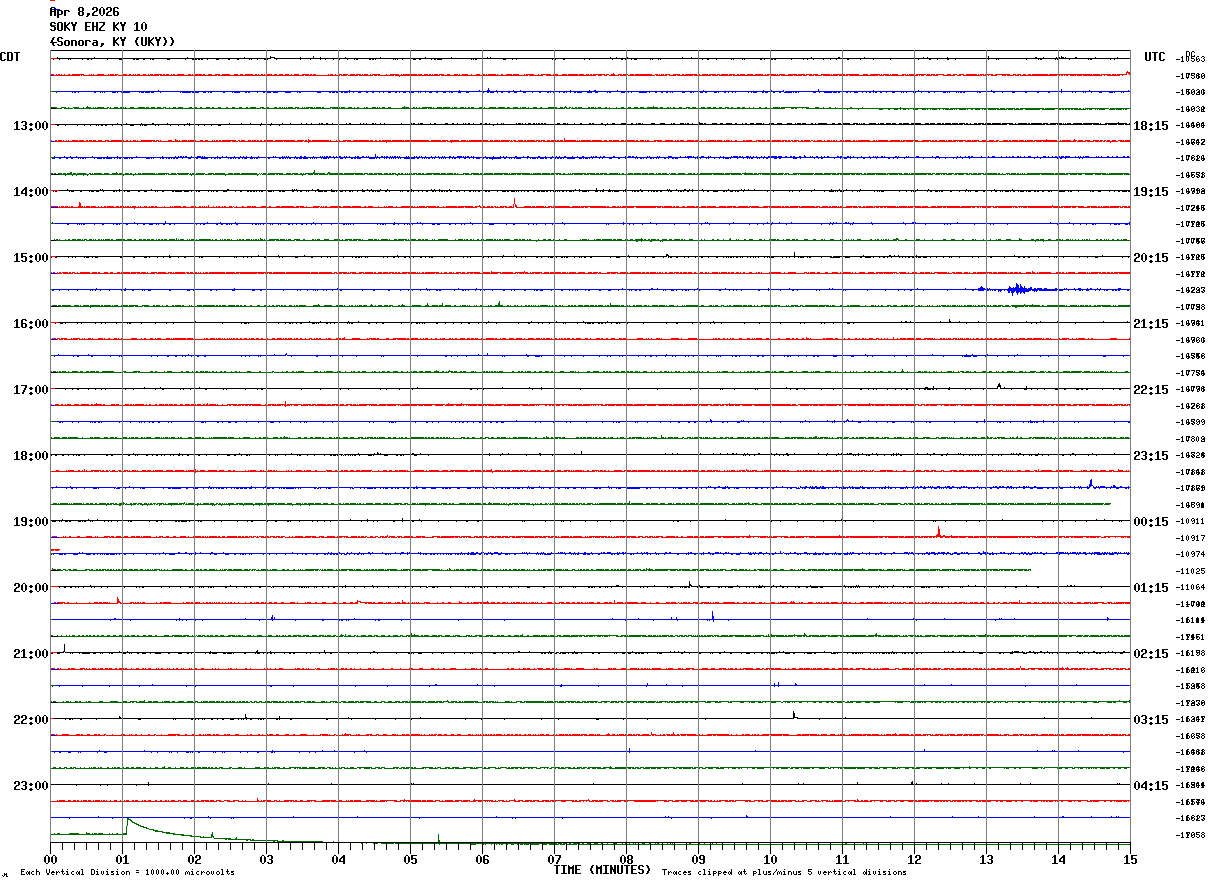Click the black spike near minute 13 in the 22:15 UTC row
Image resolution: width=1210 pixels, height=886 pixels.
[x=999, y=385]
